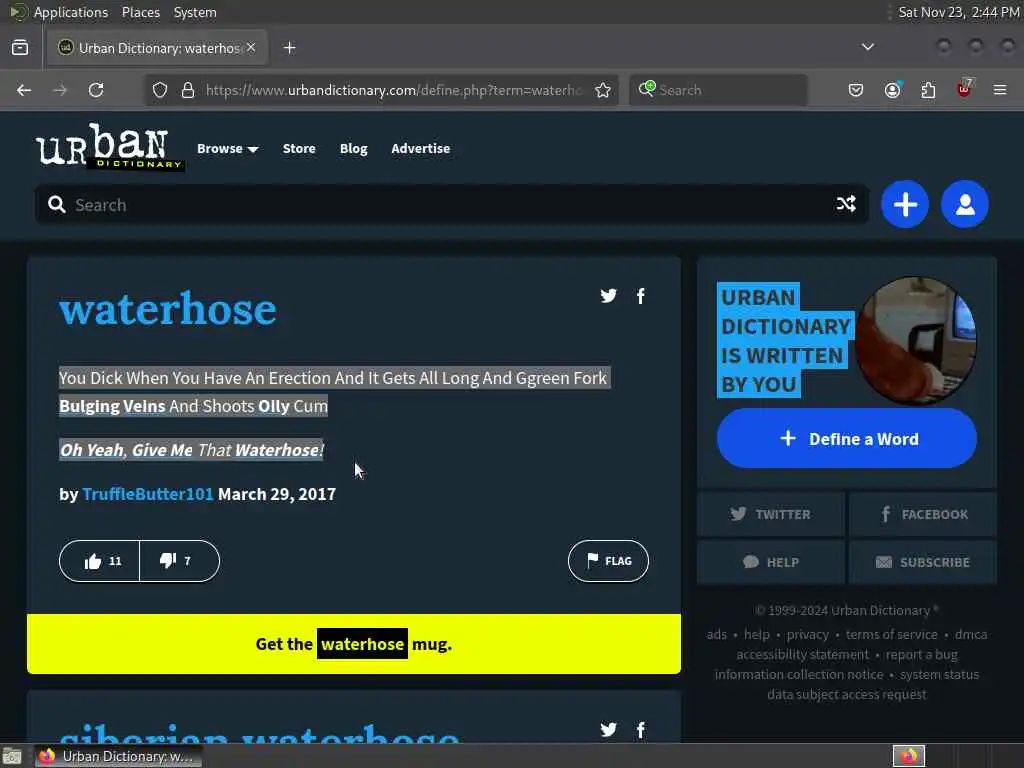Open the waterhose headword link
The height and width of the screenshot is (768, 1024).
168,309
